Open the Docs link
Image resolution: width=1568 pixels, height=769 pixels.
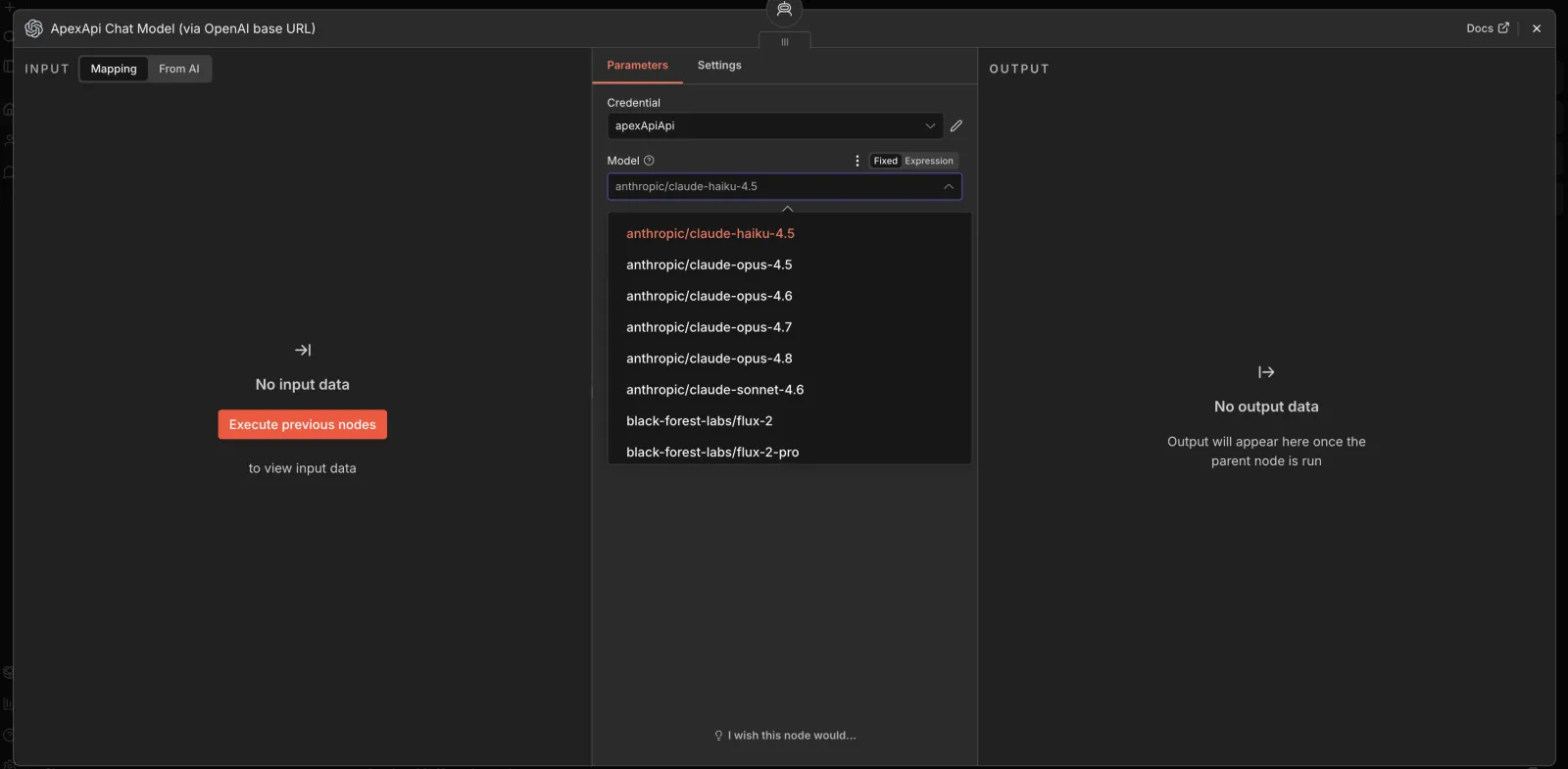click(1487, 28)
